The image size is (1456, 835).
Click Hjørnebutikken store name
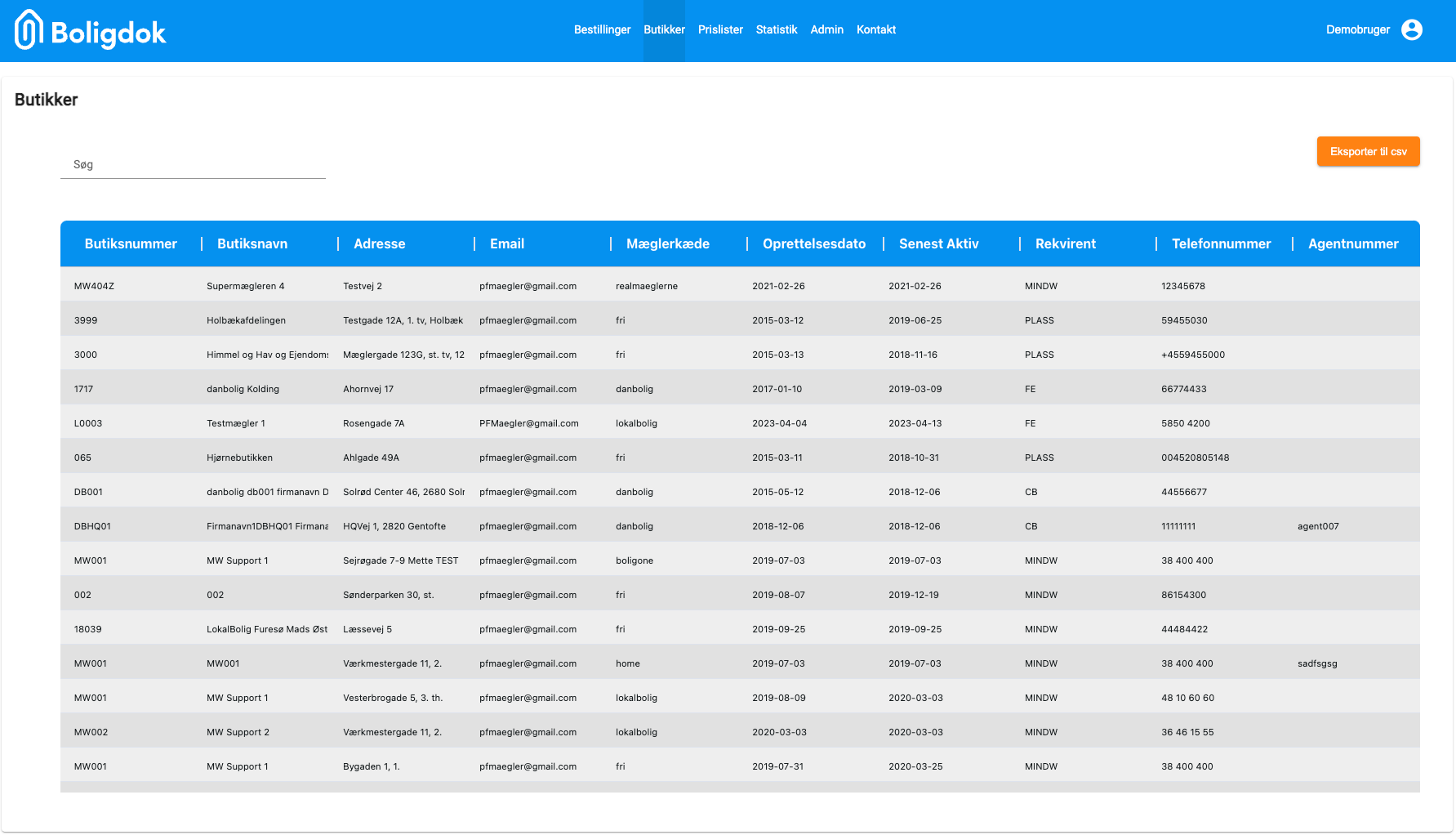(x=239, y=458)
